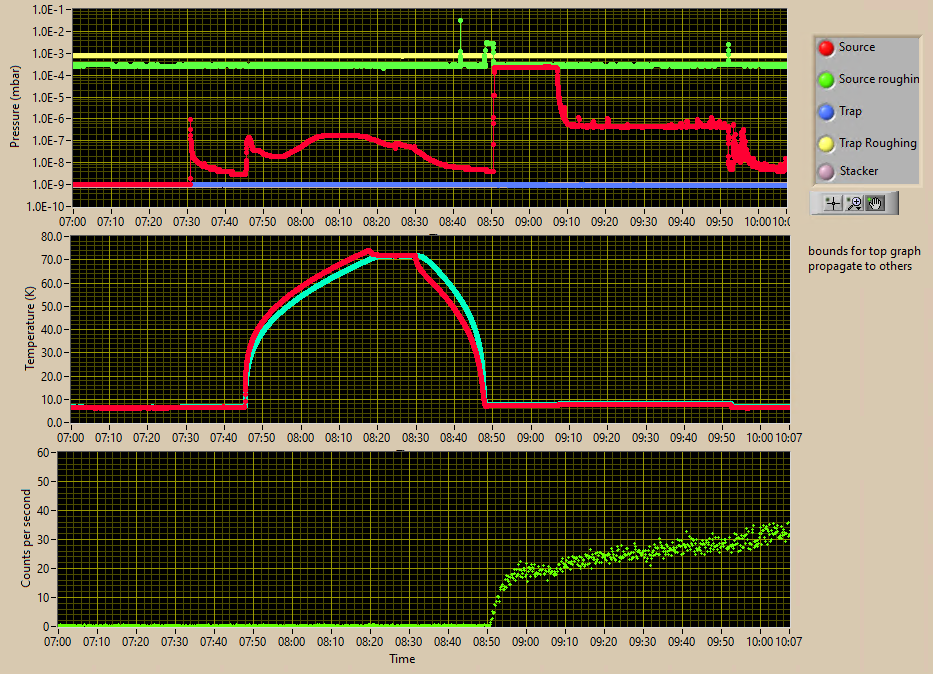Click the '40.0' temperature axis tick
Image resolution: width=933 pixels, height=674 pixels.
(52, 330)
